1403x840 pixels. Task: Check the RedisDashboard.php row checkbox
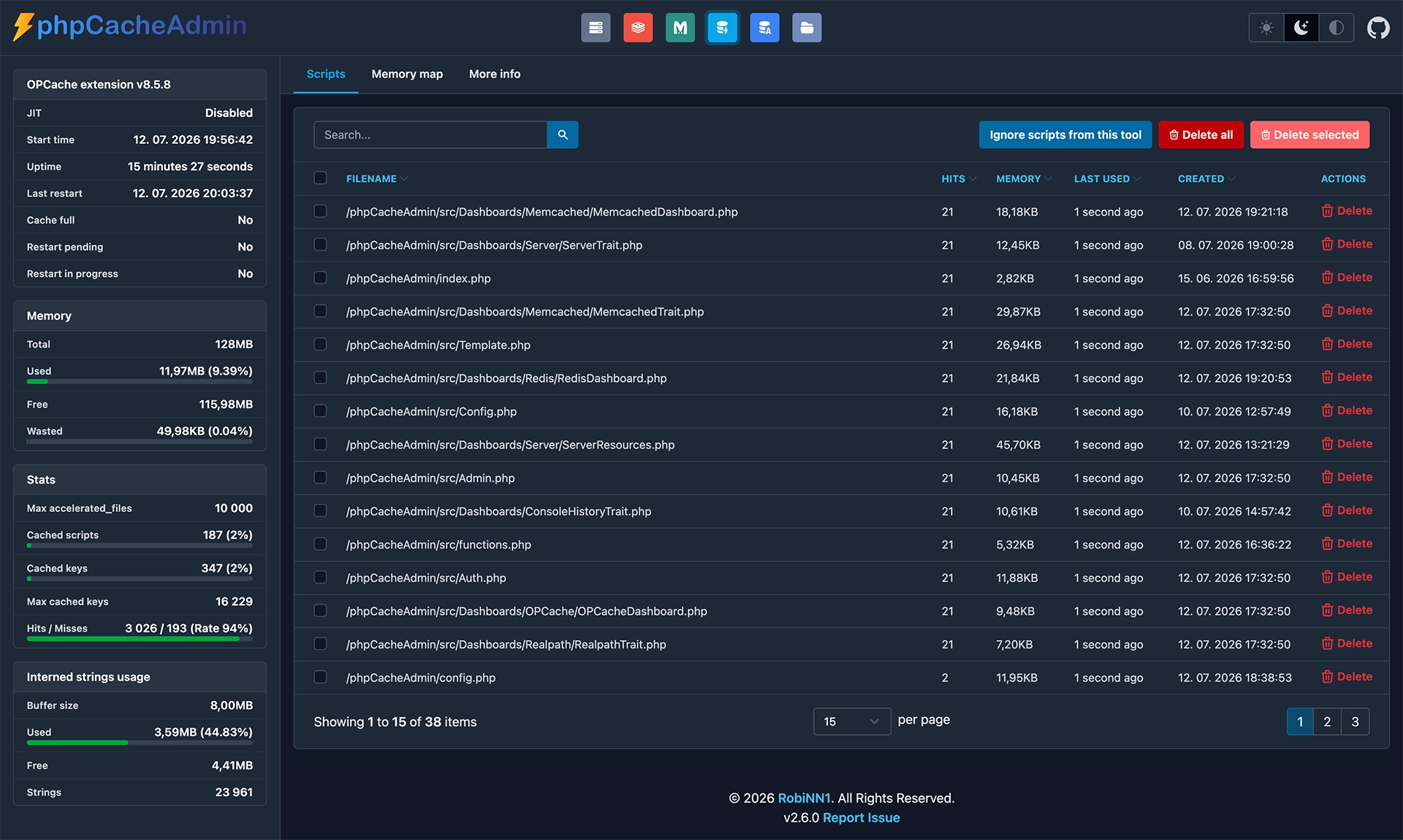[x=320, y=378]
